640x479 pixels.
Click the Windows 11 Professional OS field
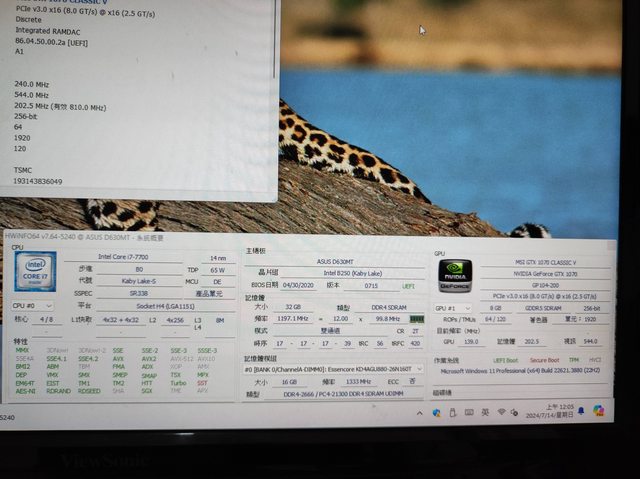[x=518, y=370]
